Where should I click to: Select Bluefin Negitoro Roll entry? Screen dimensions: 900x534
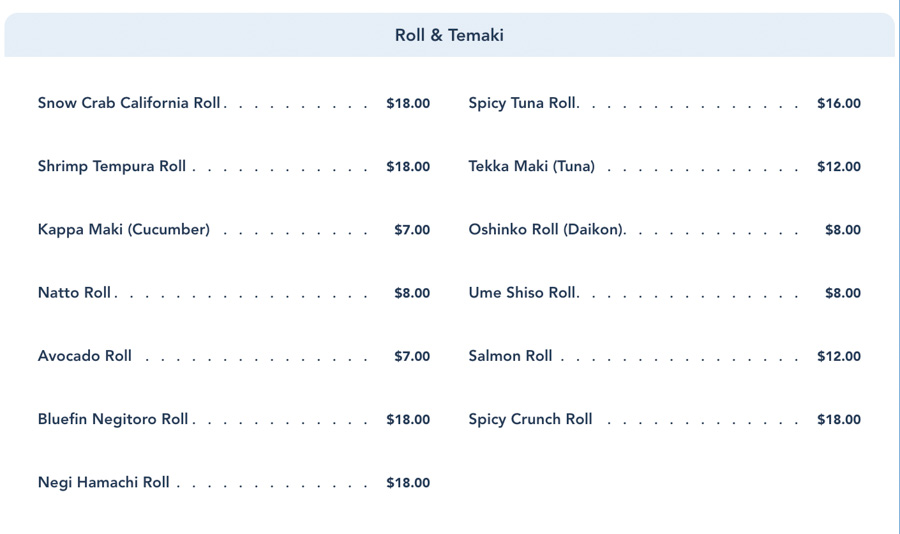click(113, 420)
